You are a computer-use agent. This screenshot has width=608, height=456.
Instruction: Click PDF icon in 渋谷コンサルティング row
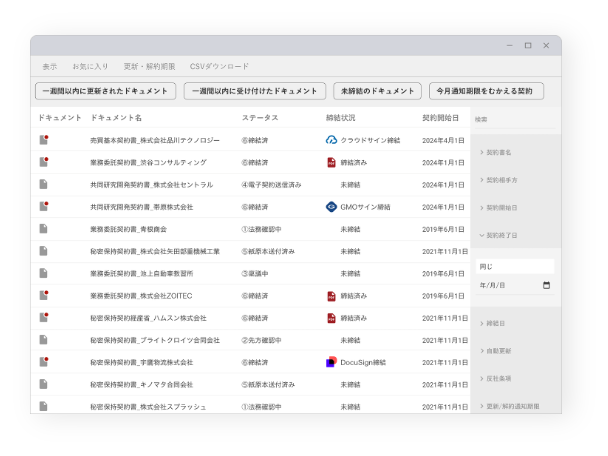pyautogui.click(x=332, y=162)
